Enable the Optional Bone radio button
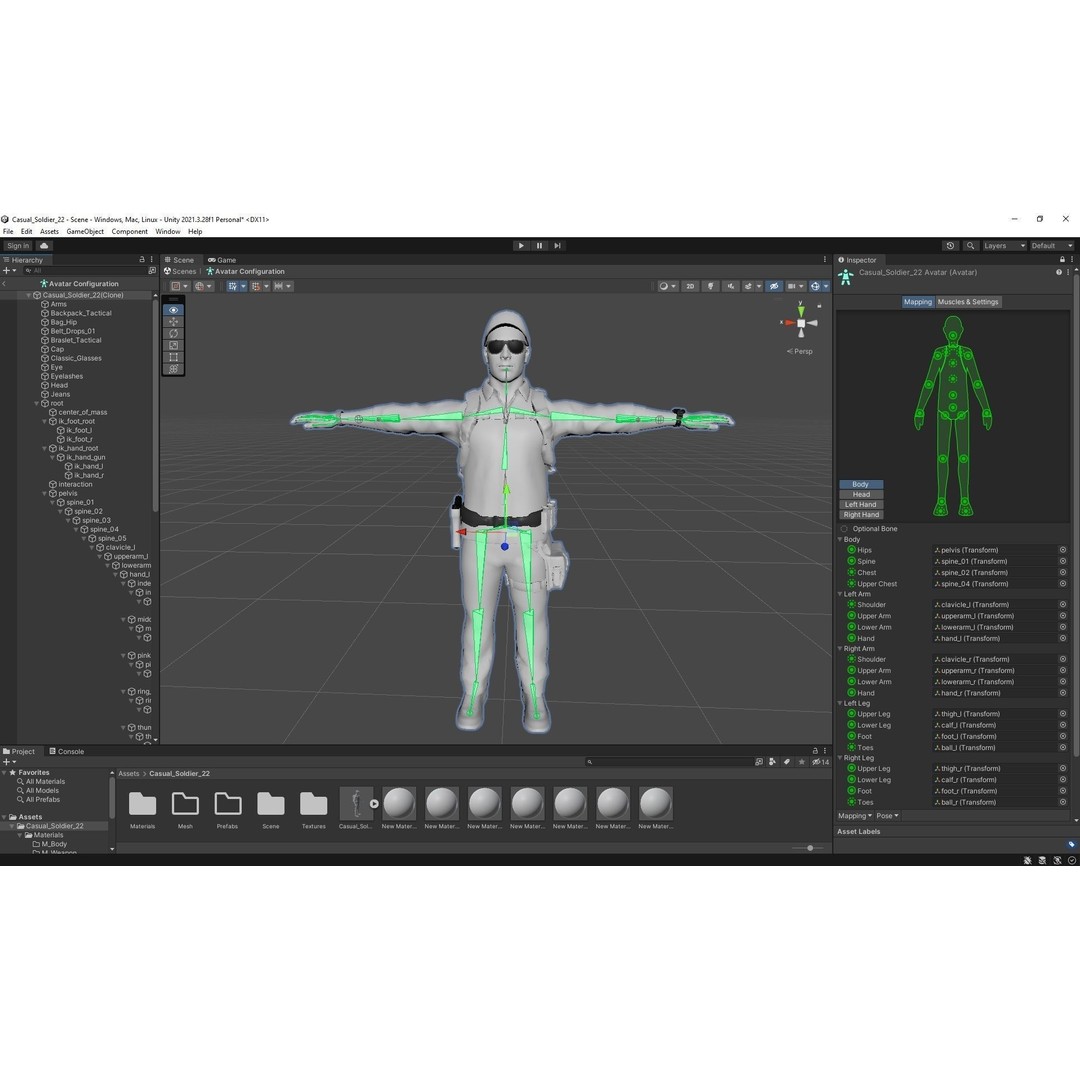The height and width of the screenshot is (1080, 1080). [x=843, y=528]
